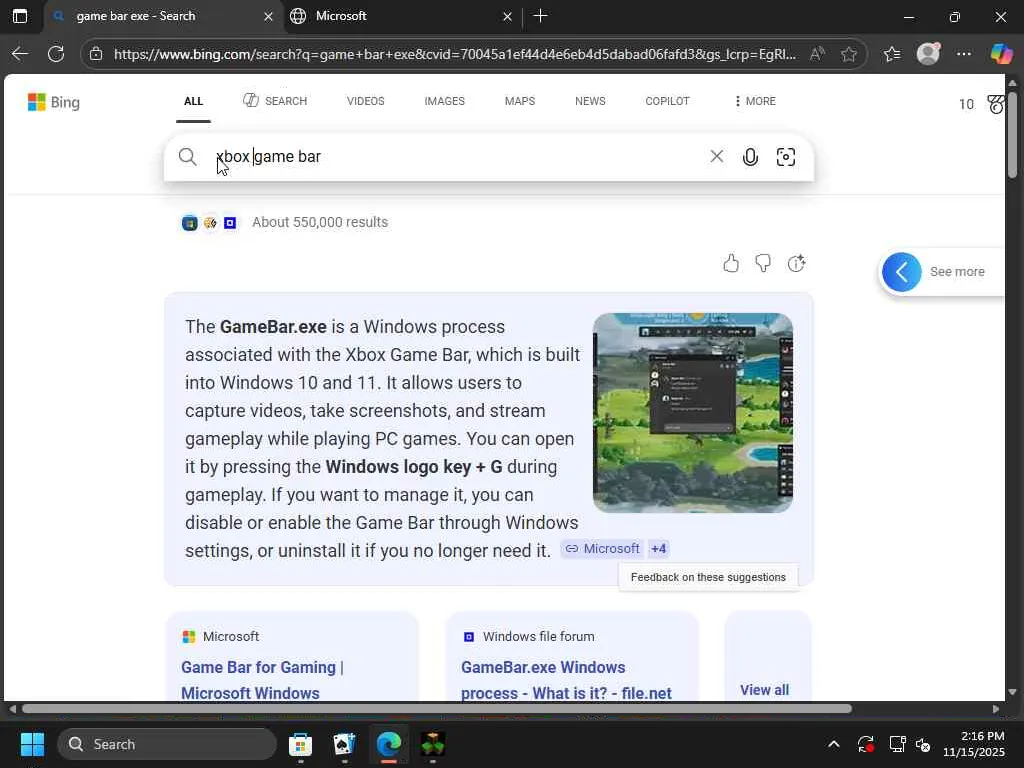This screenshot has width=1024, height=768.
Task: Open the MORE search options menu
Action: (x=755, y=101)
